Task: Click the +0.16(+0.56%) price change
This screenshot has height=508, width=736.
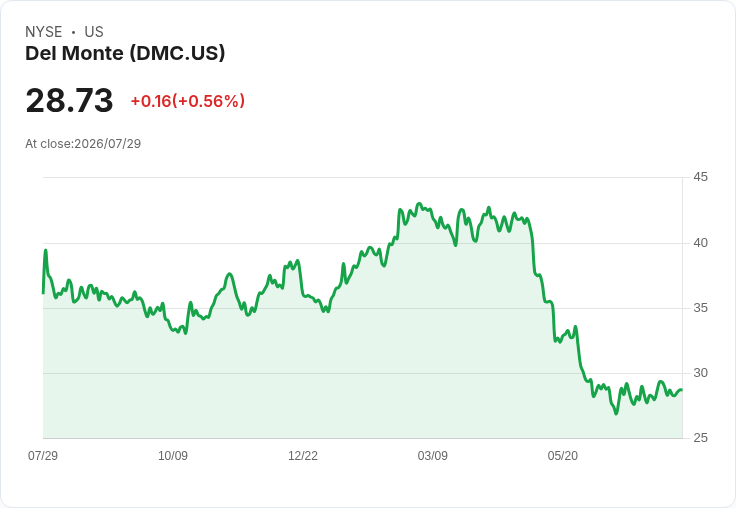Action: click(x=188, y=101)
